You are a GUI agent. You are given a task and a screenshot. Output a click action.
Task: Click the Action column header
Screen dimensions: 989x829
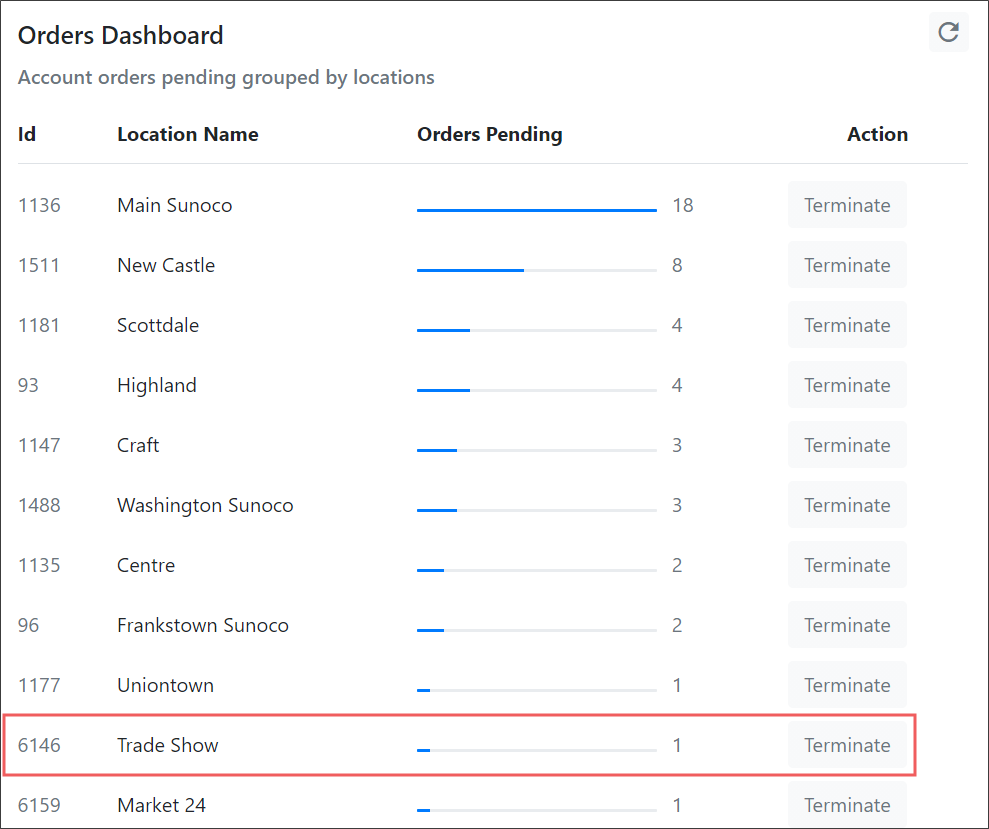pos(877,134)
